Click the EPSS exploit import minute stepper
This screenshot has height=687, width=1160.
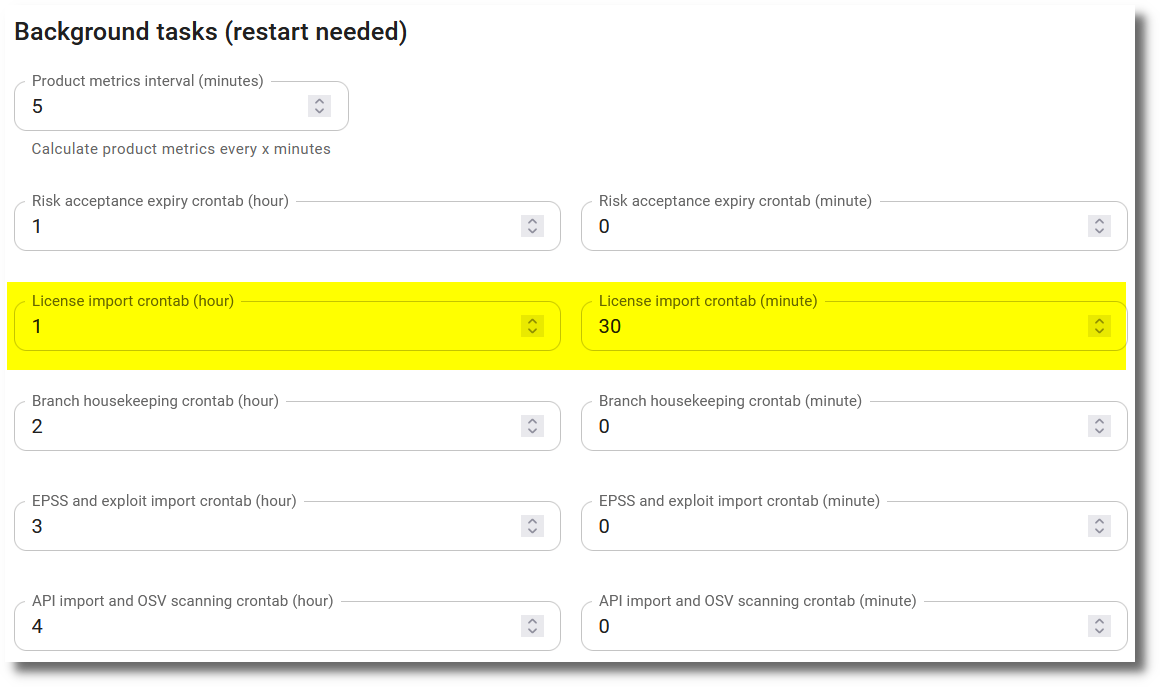point(1098,525)
